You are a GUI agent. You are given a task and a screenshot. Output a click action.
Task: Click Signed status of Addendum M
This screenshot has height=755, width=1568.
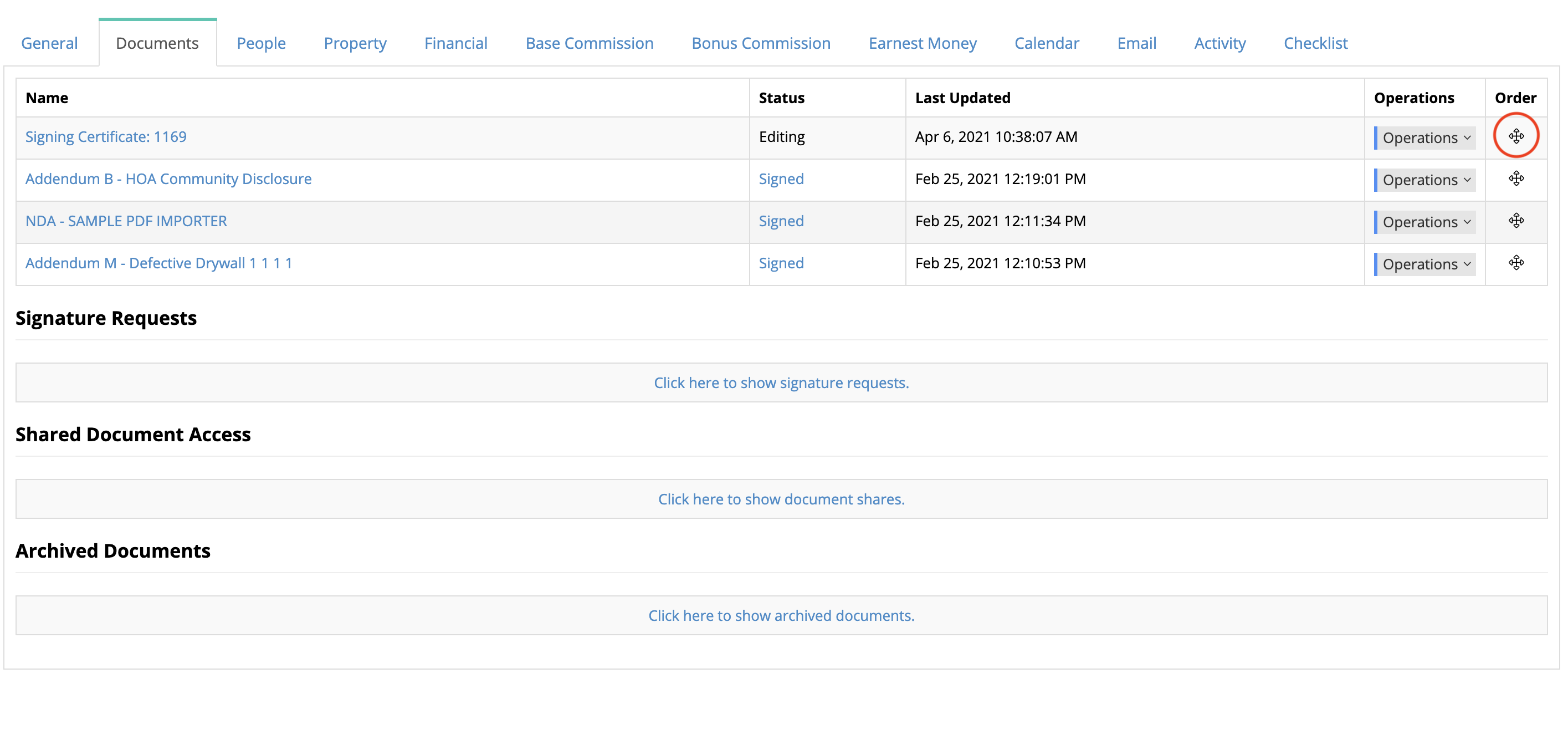(781, 263)
